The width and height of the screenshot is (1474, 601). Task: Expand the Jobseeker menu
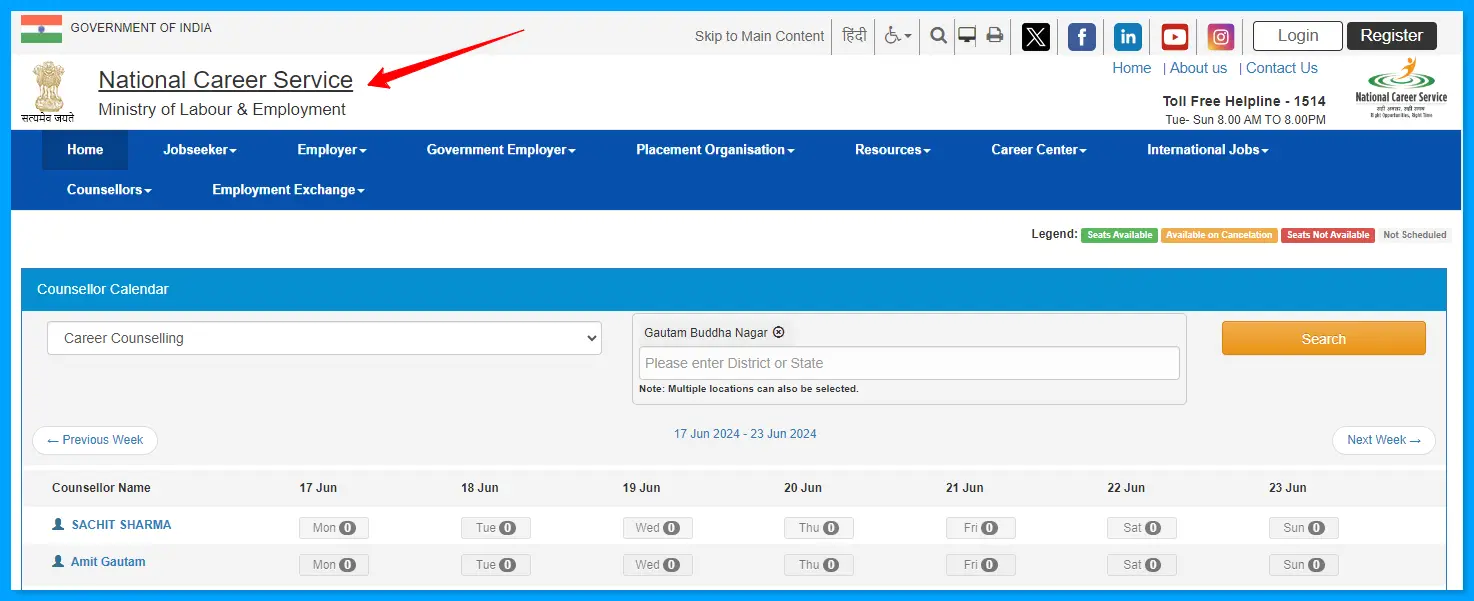click(199, 150)
